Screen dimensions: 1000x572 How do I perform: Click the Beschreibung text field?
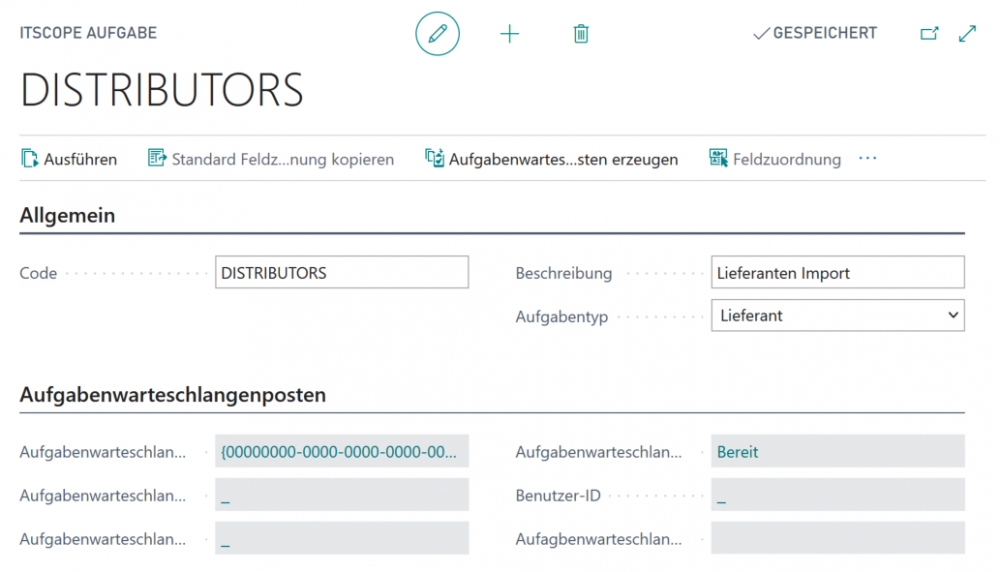click(837, 273)
